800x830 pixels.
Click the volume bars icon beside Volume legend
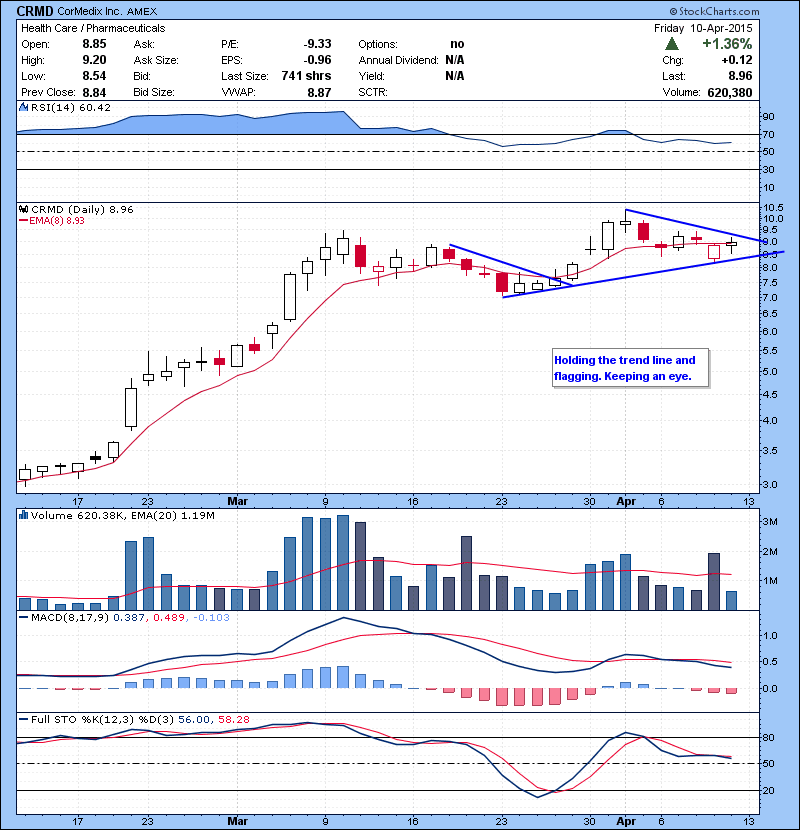click(x=23, y=515)
